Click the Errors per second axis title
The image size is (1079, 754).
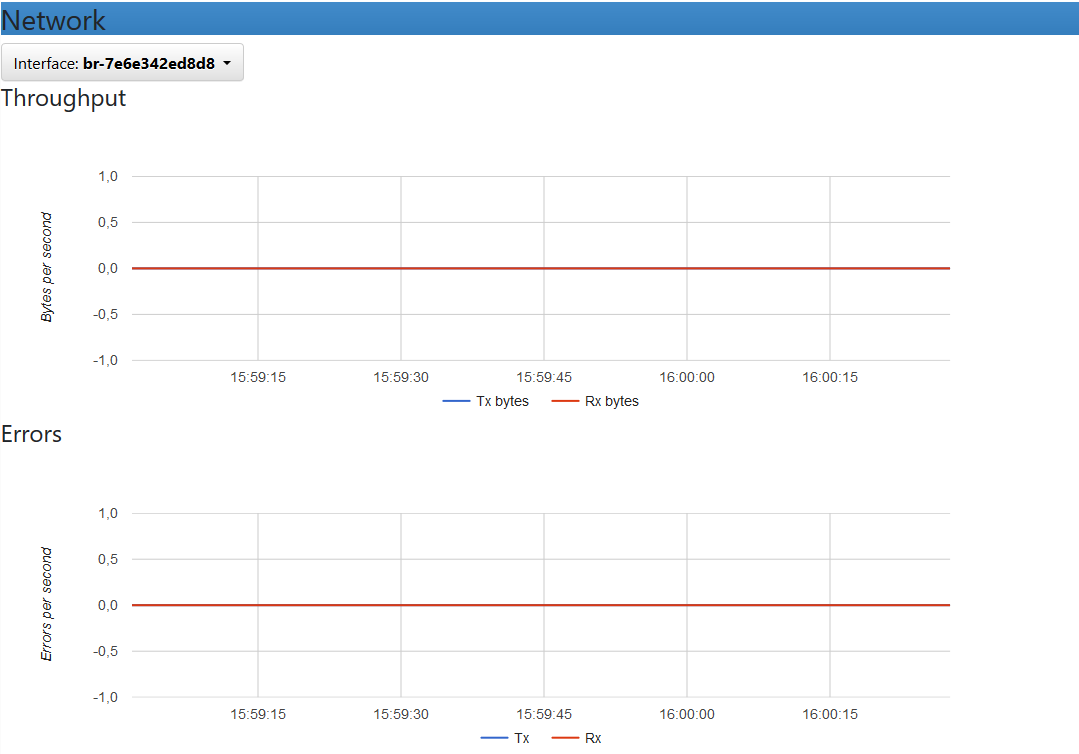[x=46, y=604]
